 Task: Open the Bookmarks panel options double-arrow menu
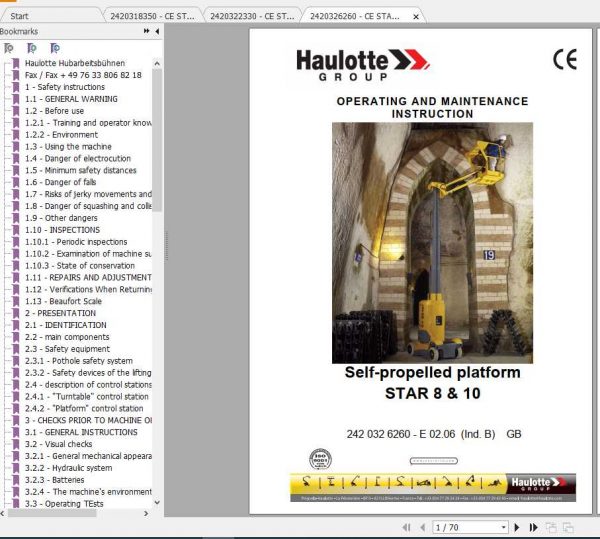[147, 32]
